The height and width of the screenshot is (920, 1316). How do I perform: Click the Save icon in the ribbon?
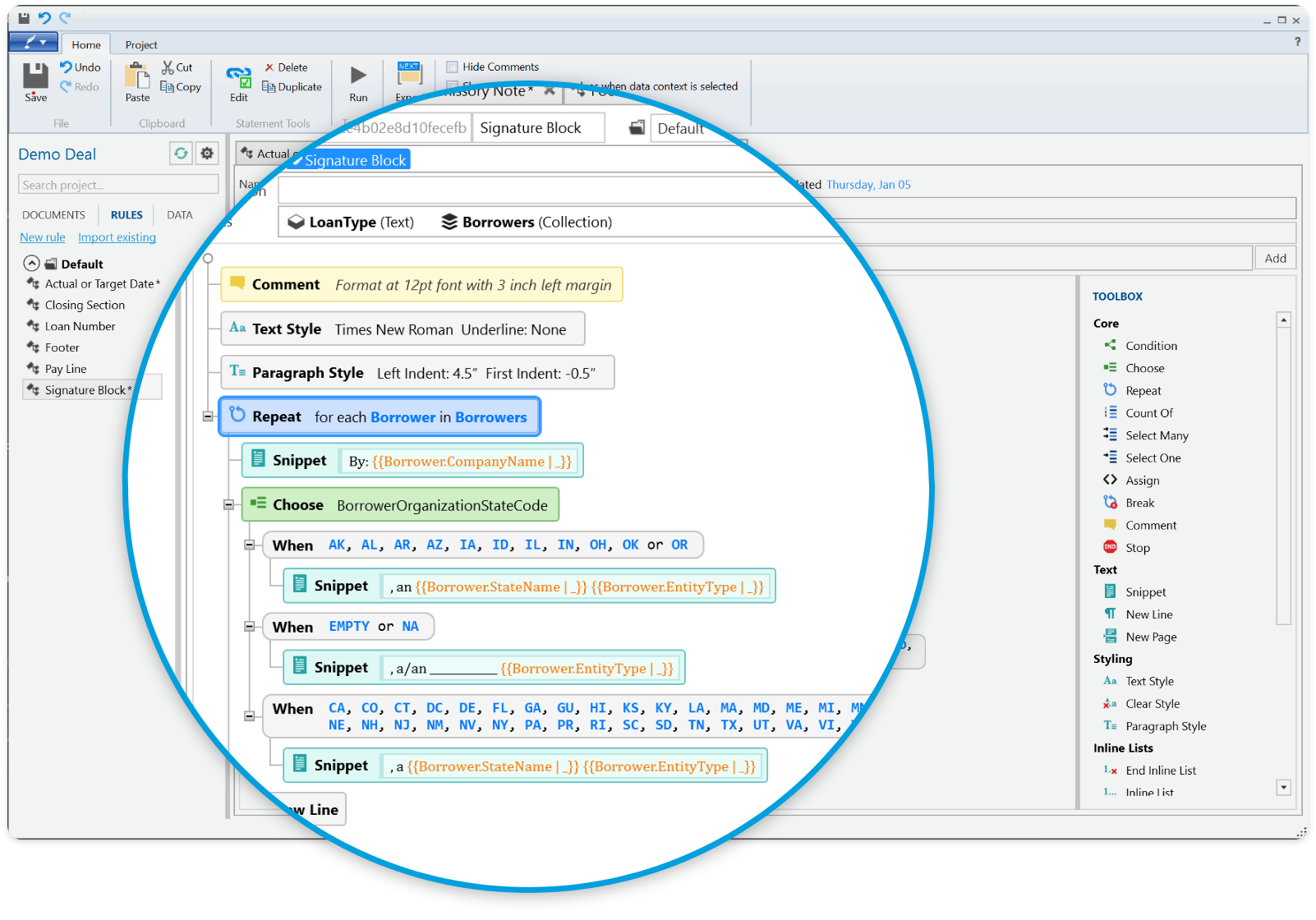[35, 80]
